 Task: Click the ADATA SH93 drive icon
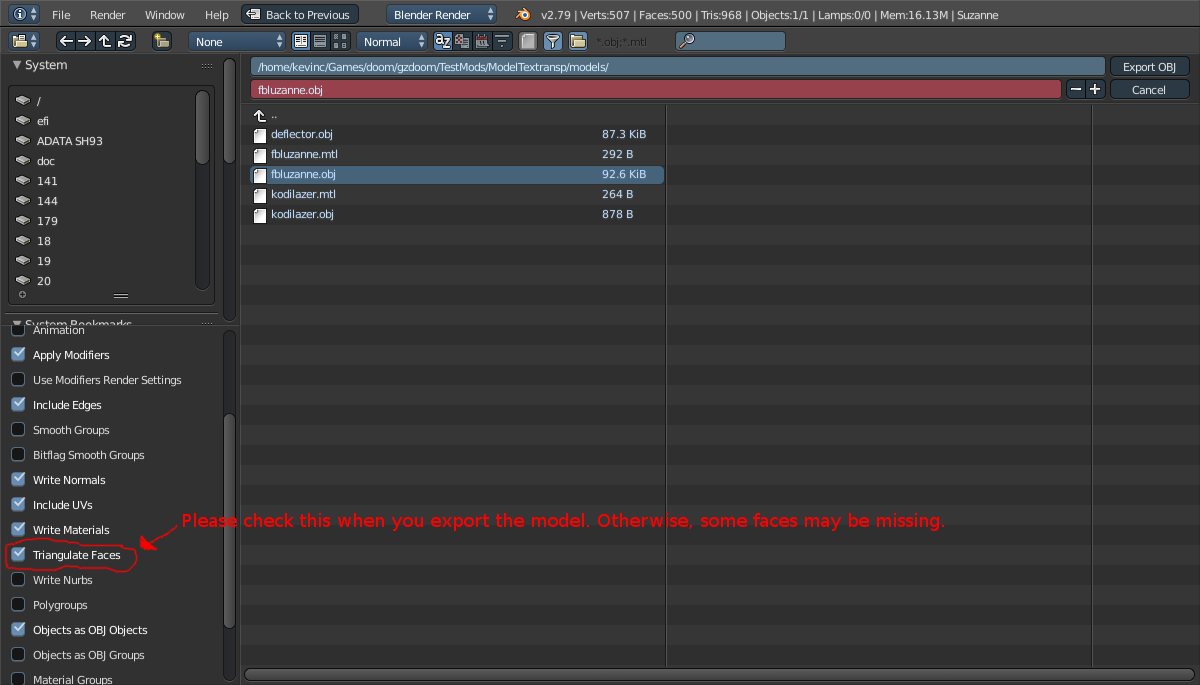click(x=22, y=141)
